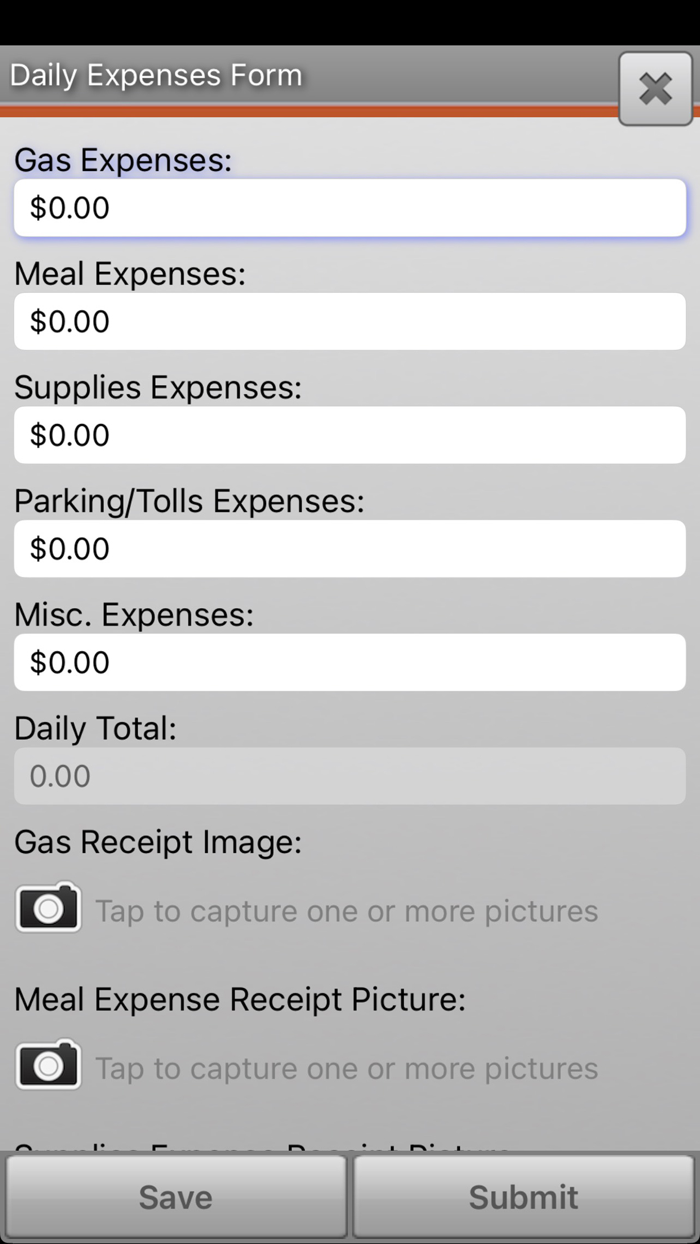Select the Gas Expenses amount field
The width and height of the screenshot is (700, 1244).
coord(349,207)
